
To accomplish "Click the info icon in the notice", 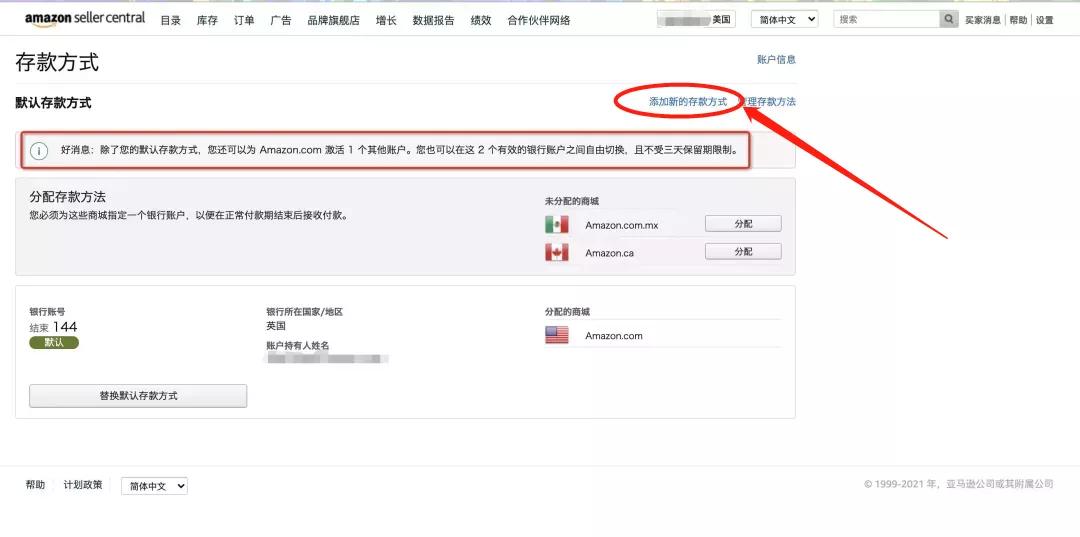I will pos(39,150).
